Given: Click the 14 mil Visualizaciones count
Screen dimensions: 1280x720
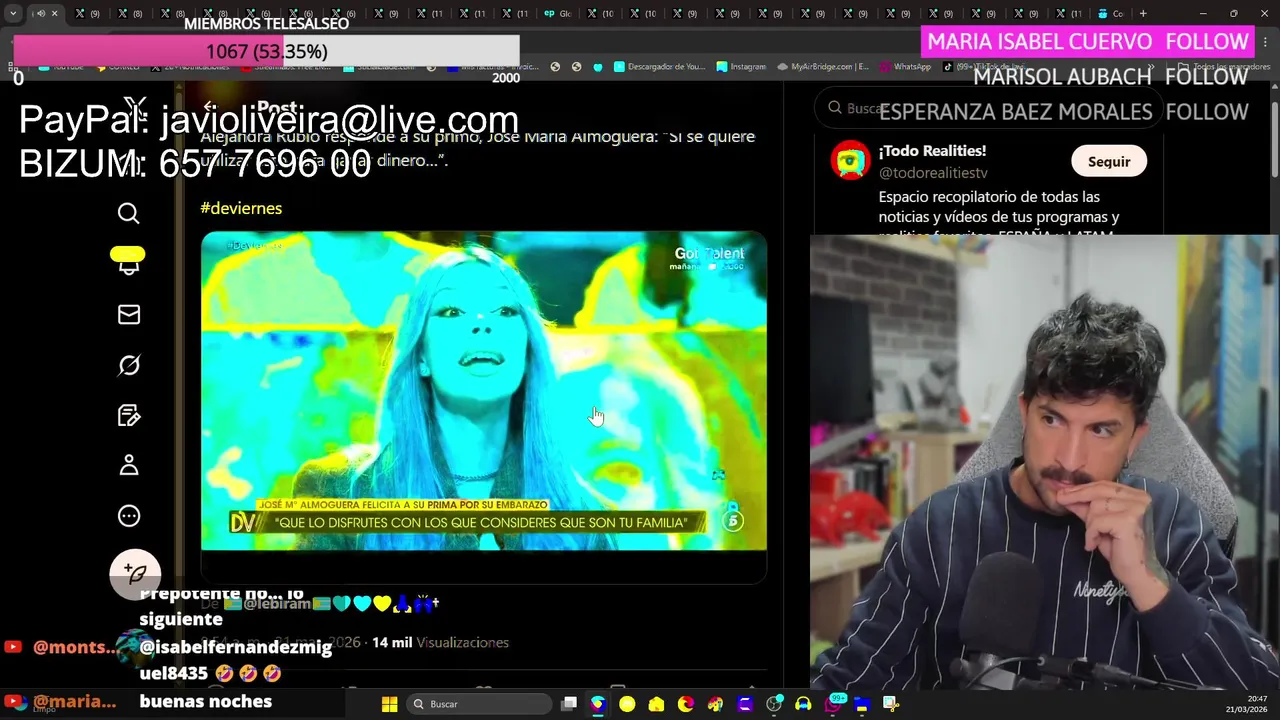Looking at the screenshot, I should click(x=440, y=643).
